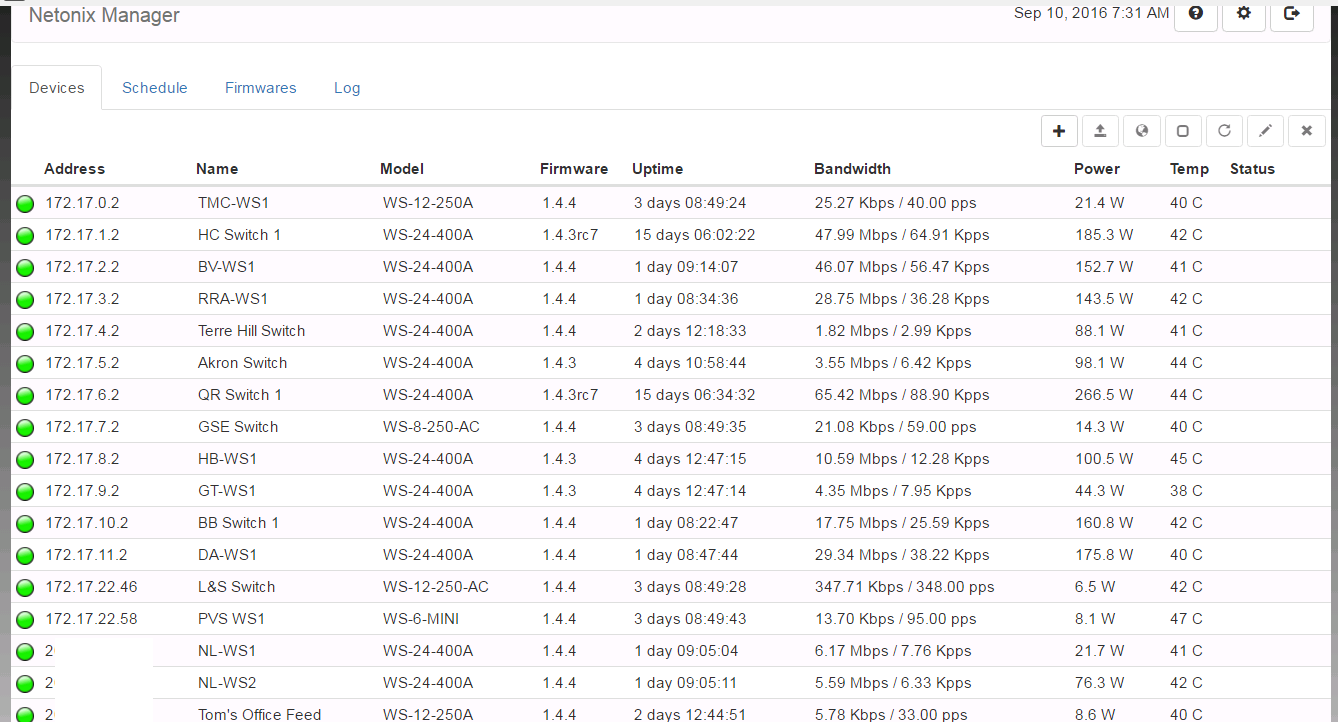Image resolution: width=1338 pixels, height=722 pixels.
Task: Select the TMC-WS1 device row
Action: pyautogui.click(x=233, y=203)
